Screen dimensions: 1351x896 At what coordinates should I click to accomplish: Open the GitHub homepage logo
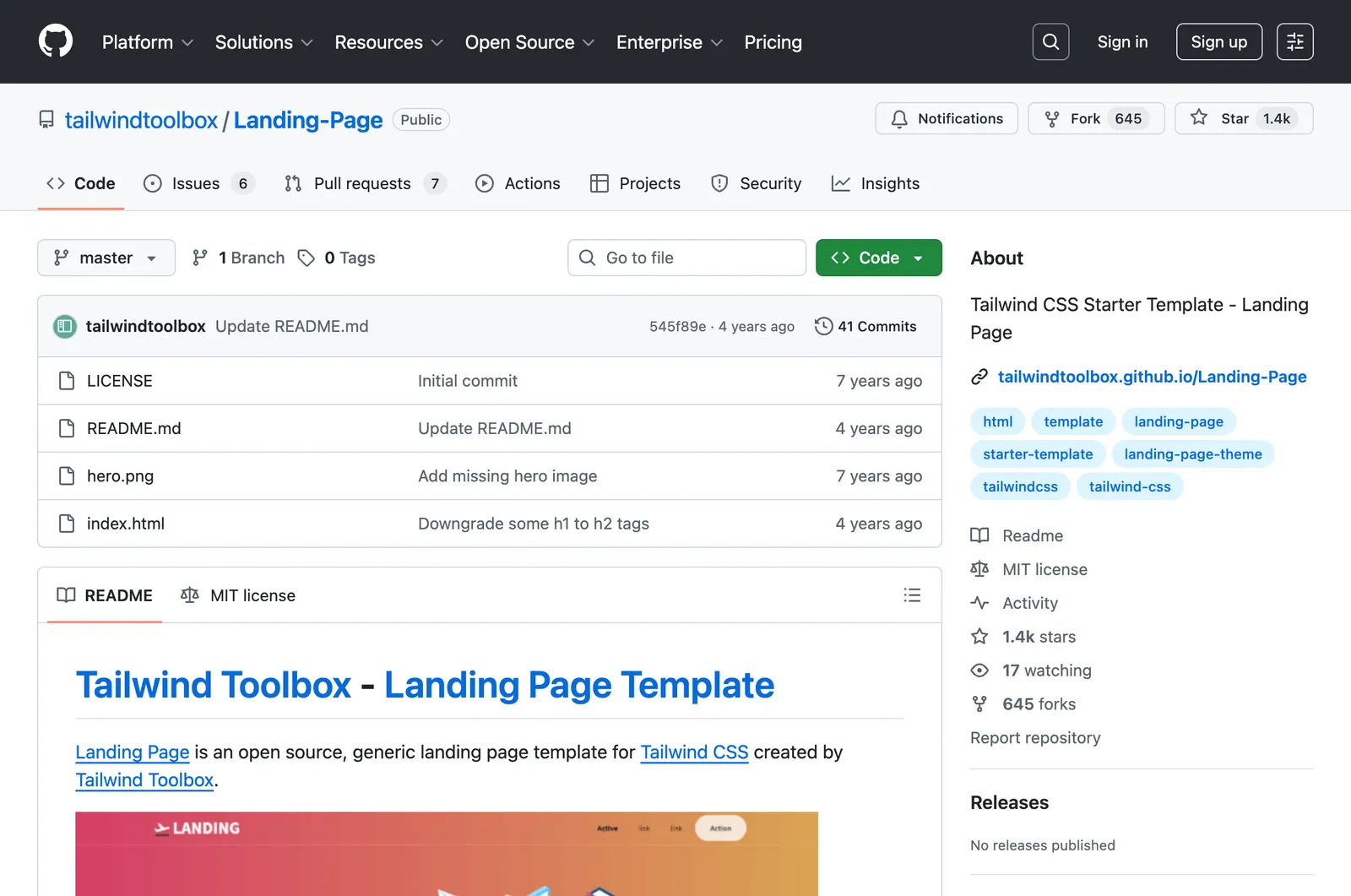click(56, 41)
